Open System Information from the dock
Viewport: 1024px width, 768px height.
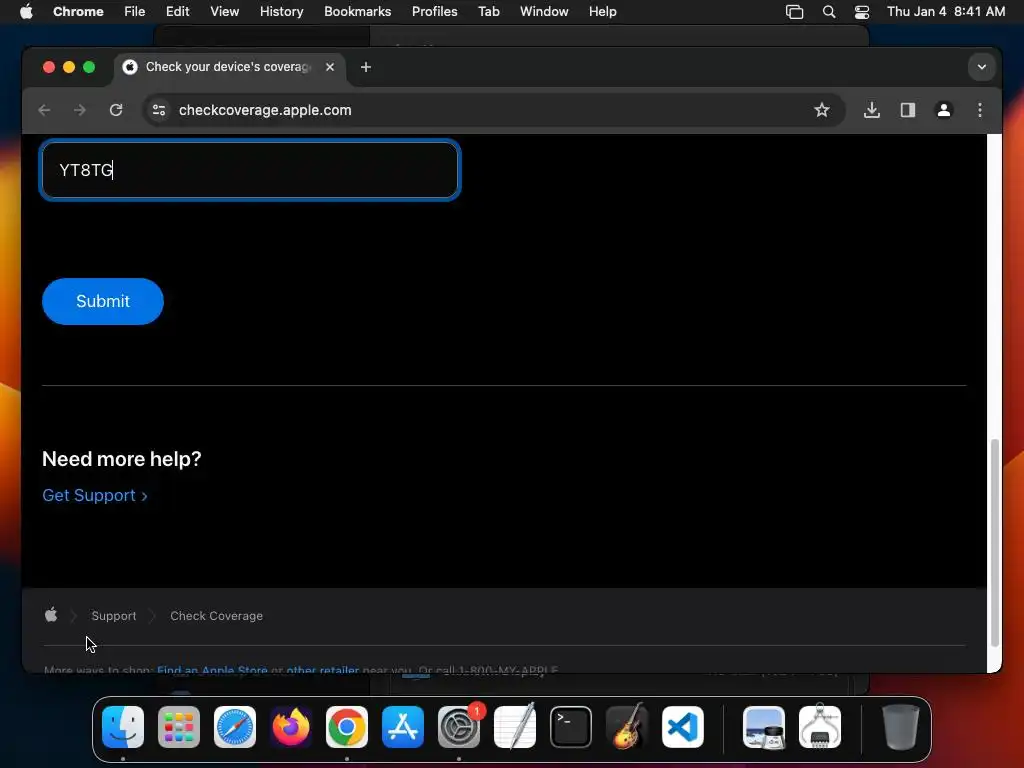coord(820,726)
